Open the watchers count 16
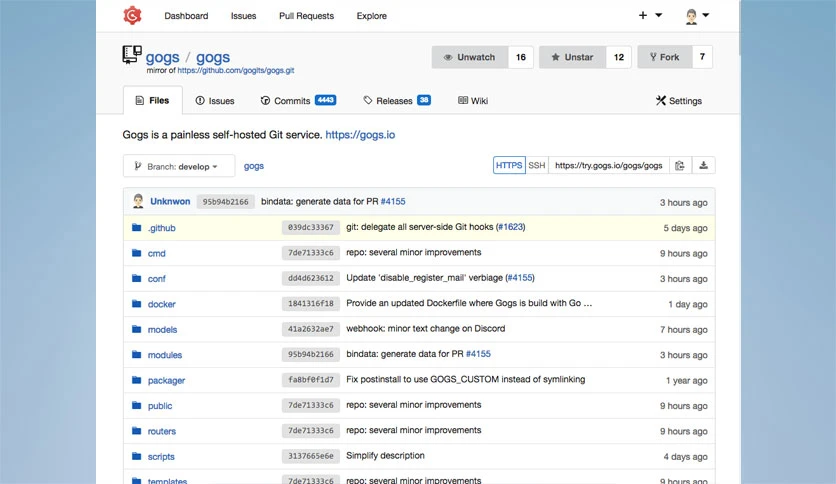Screen dimensions: 836x484 (x=521, y=57)
